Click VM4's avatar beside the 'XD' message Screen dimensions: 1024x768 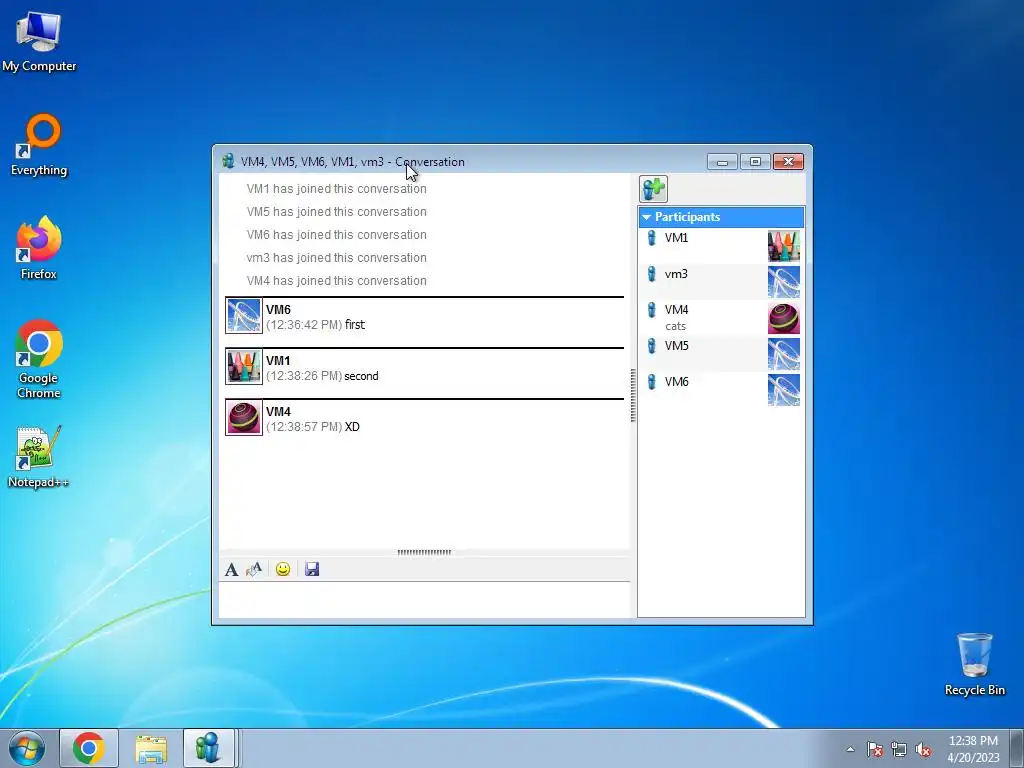point(244,417)
